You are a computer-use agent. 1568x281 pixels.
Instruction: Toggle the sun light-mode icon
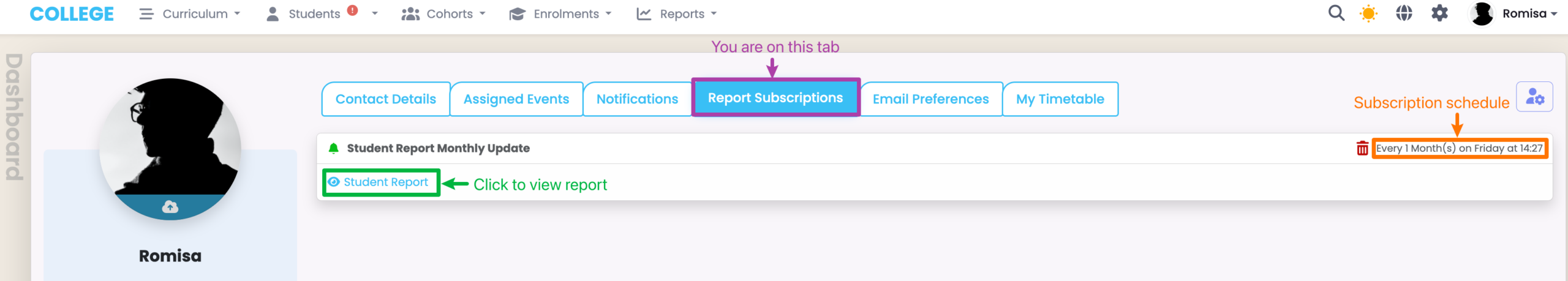click(1368, 13)
